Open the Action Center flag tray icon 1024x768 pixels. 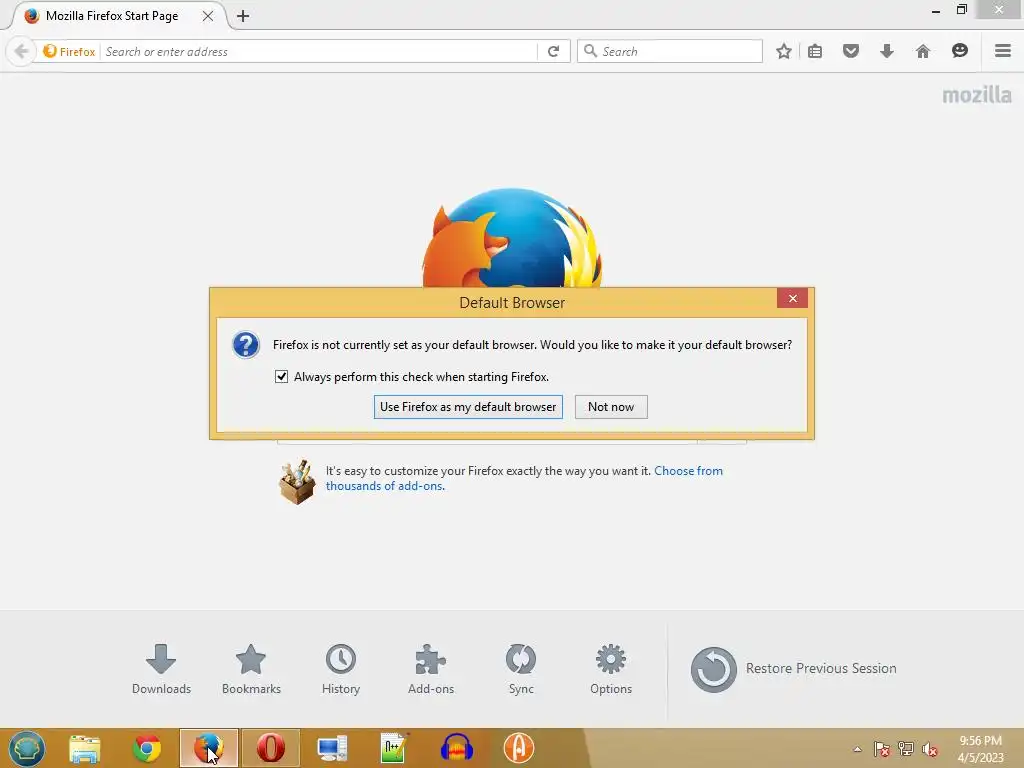coord(882,749)
